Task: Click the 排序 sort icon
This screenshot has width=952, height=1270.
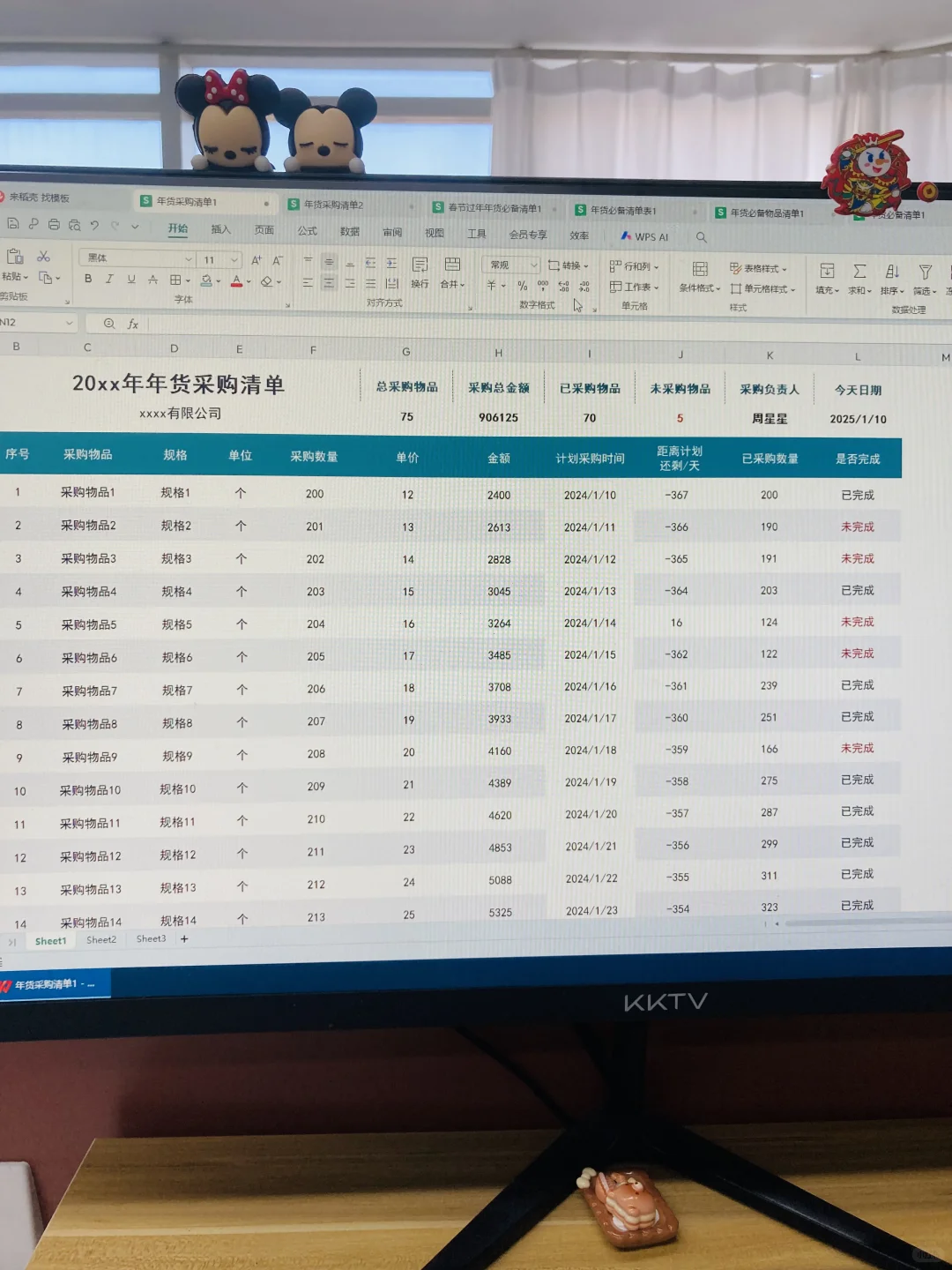Action: 892,271
